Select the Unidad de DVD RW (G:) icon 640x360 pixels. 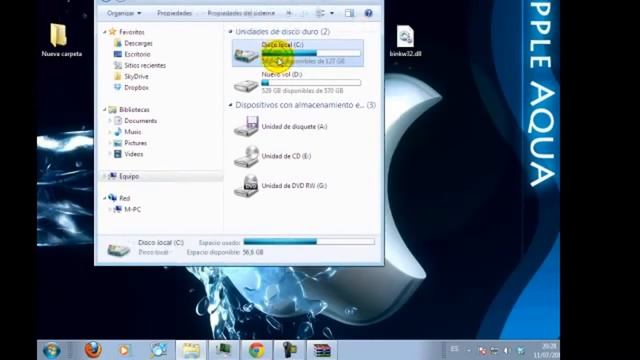(x=246, y=186)
